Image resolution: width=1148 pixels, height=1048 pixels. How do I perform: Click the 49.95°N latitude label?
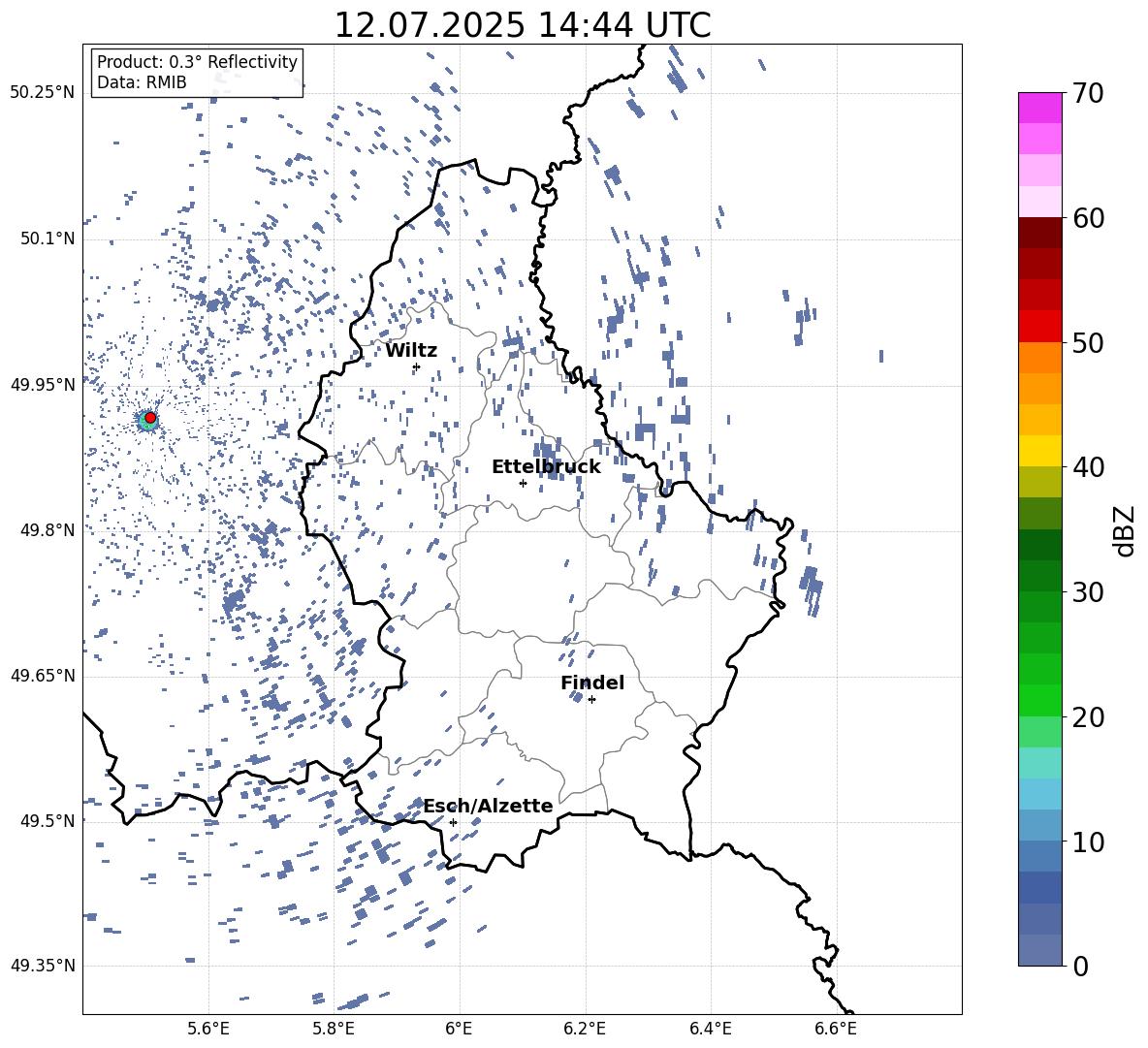coord(43,384)
